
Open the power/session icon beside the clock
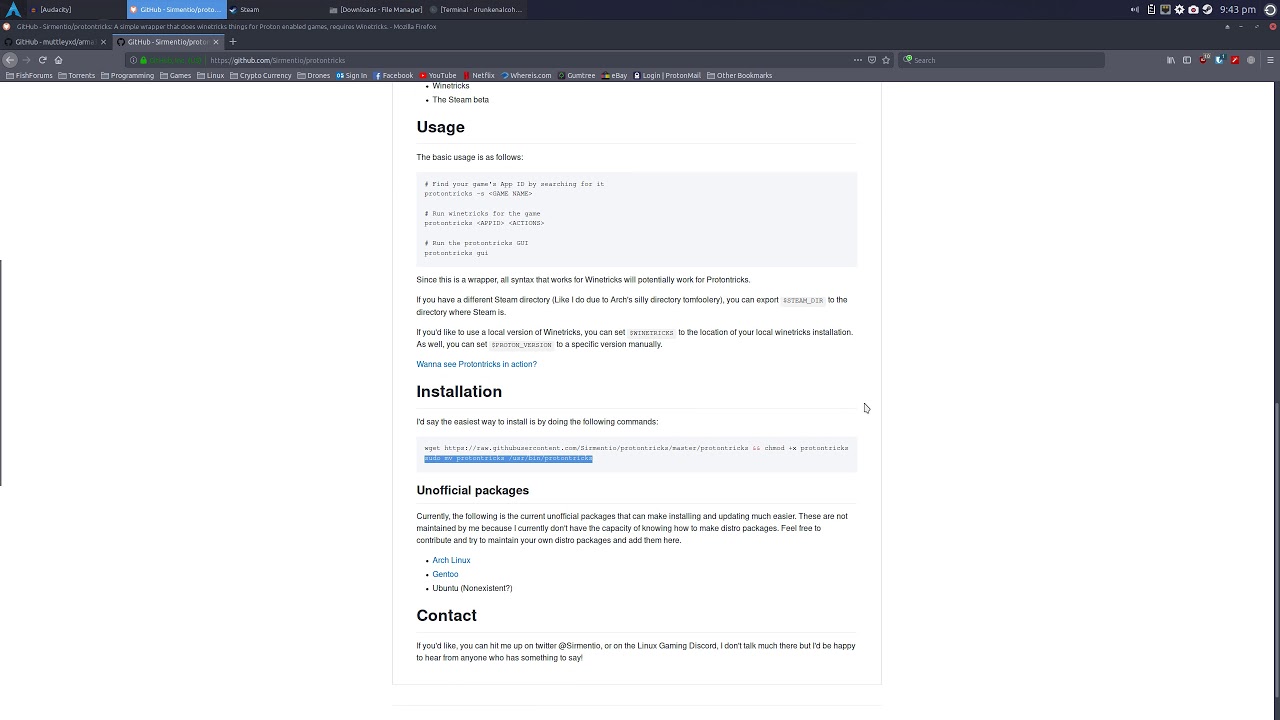(1271, 9)
